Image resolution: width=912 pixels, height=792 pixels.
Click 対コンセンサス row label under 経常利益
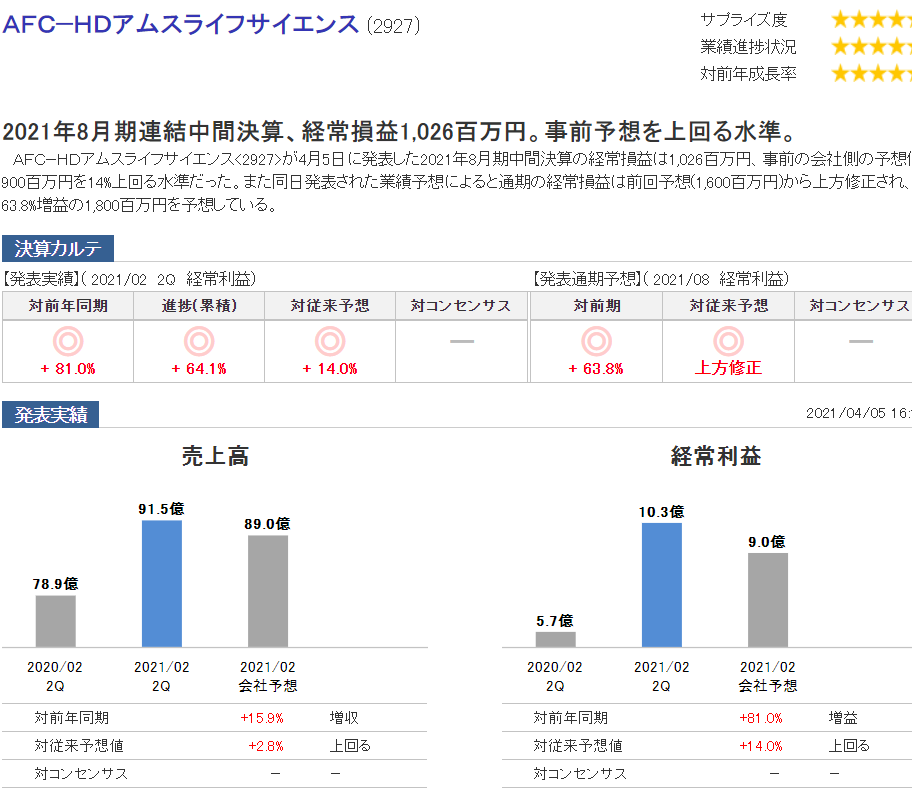click(580, 774)
